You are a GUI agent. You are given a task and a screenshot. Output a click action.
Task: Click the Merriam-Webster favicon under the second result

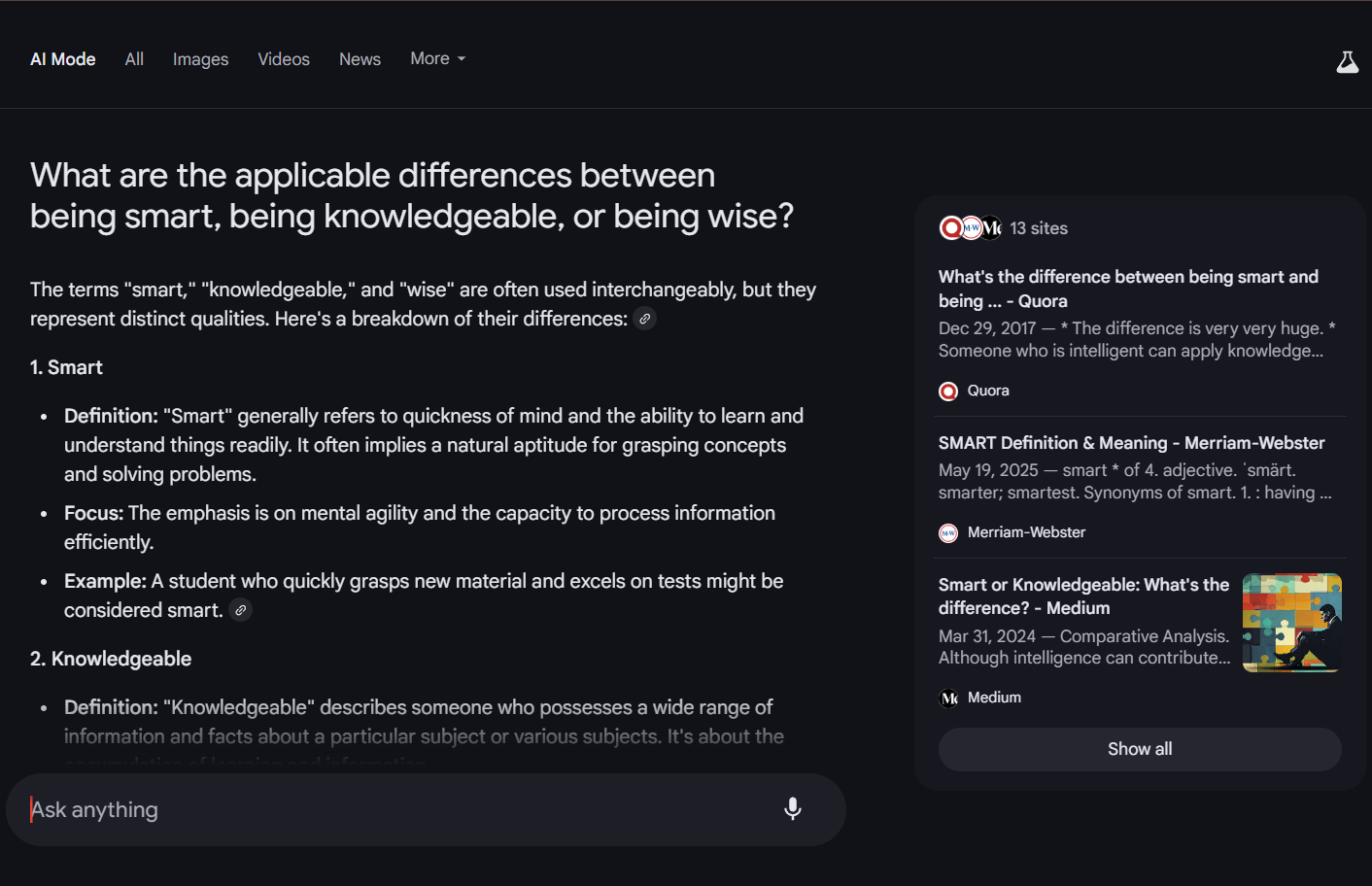[948, 532]
